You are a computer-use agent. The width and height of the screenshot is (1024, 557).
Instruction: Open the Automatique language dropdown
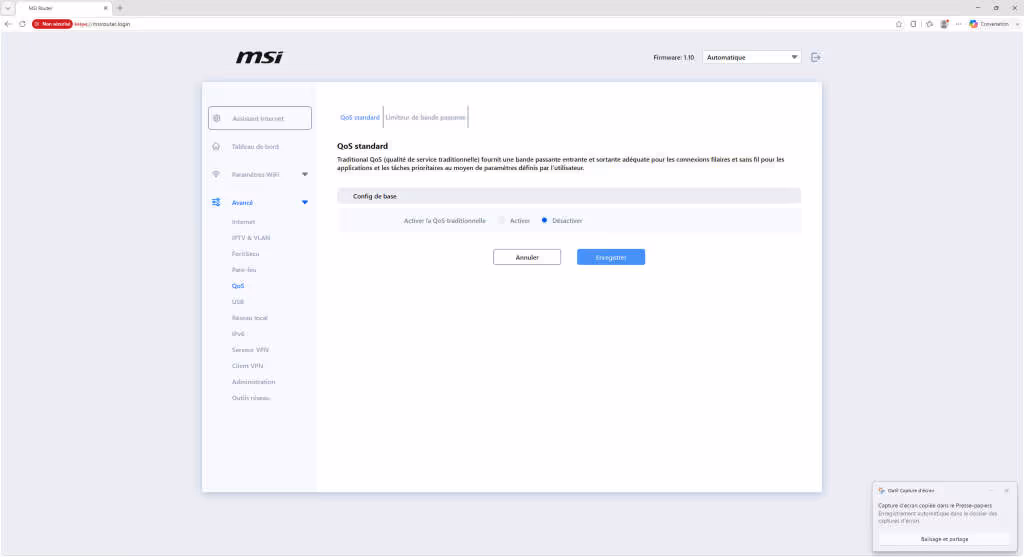pyautogui.click(x=752, y=57)
